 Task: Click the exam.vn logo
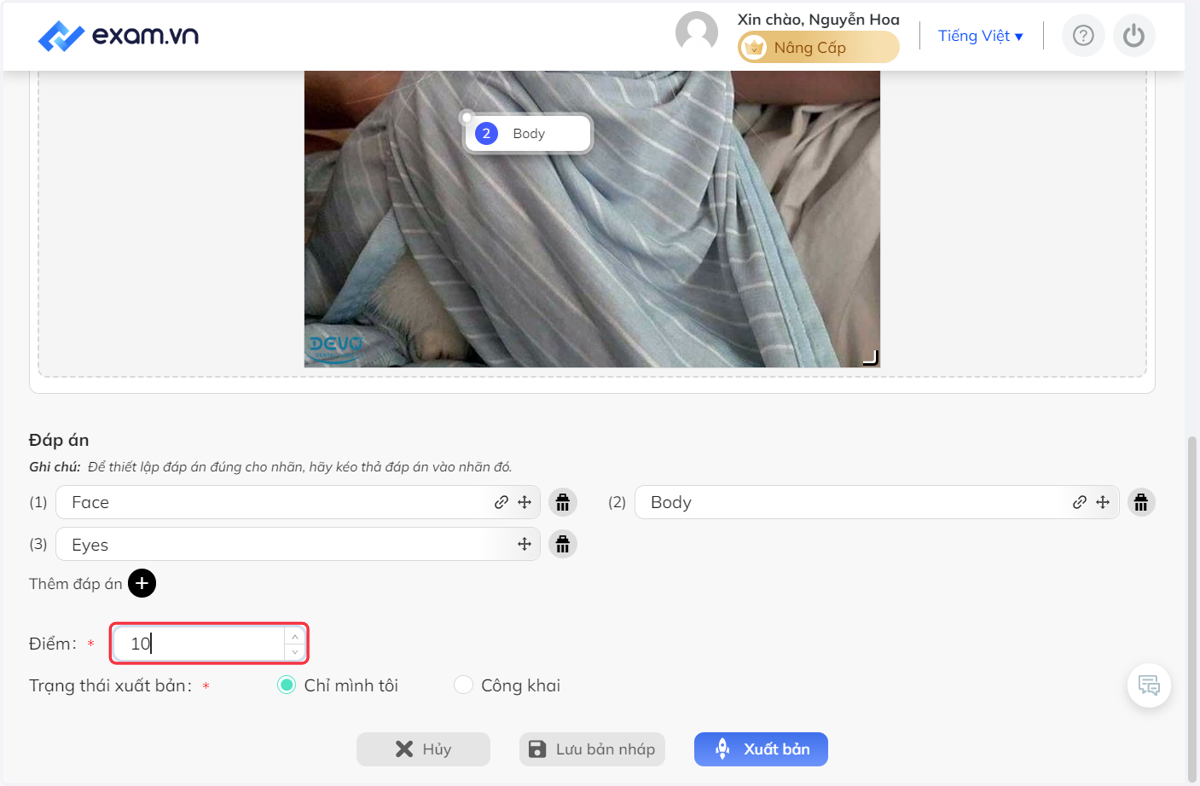tap(118, 36)
